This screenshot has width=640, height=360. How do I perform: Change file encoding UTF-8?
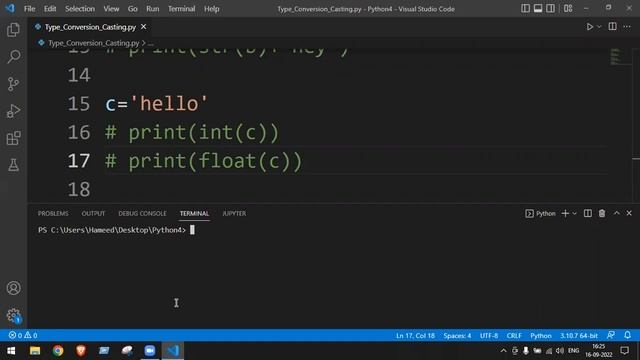pos(489,336)
